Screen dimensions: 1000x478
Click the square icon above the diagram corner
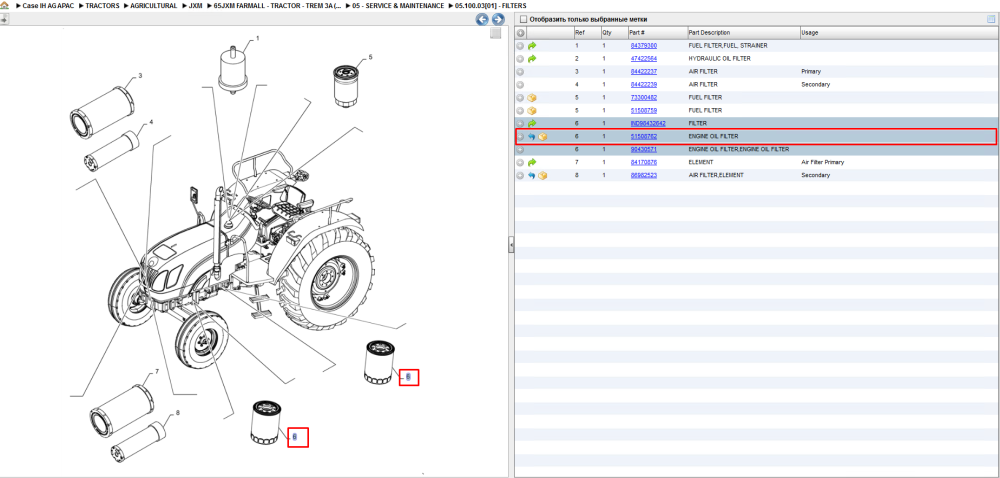(495, 34)
